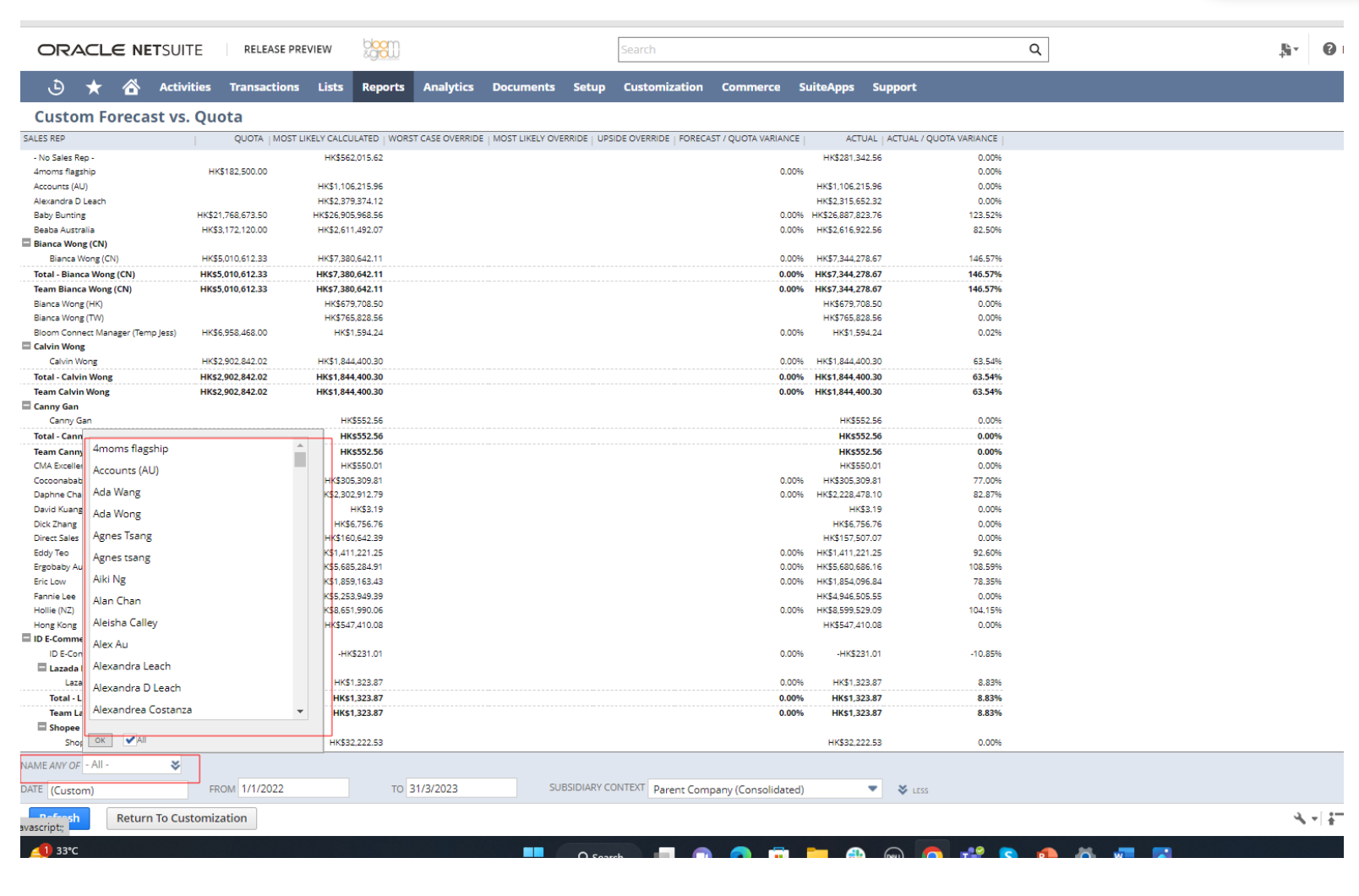The width and height of the screenshot is (1359, 896).
Task: Open the Lists menu
Action: click(330, 87)
